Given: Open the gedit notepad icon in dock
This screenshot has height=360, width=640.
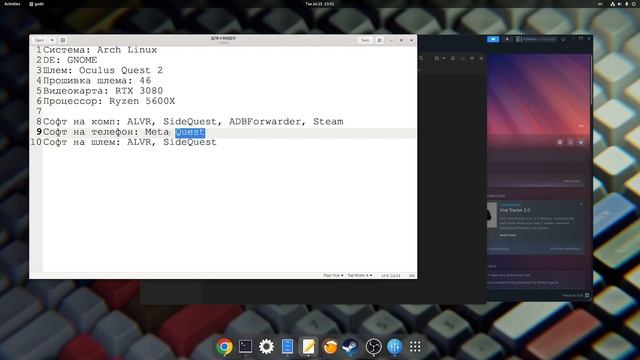Looking at the screenshot, I should [x=309, y=347].
